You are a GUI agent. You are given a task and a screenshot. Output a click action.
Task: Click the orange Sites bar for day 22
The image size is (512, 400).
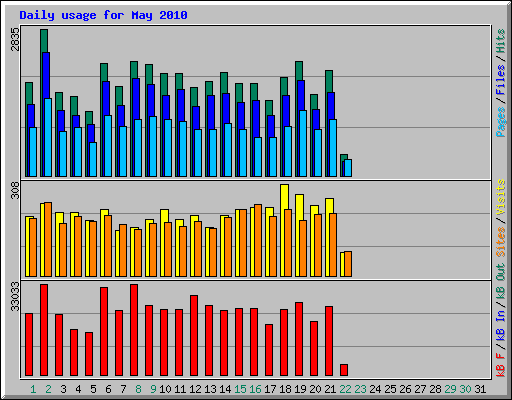point(348,264)
